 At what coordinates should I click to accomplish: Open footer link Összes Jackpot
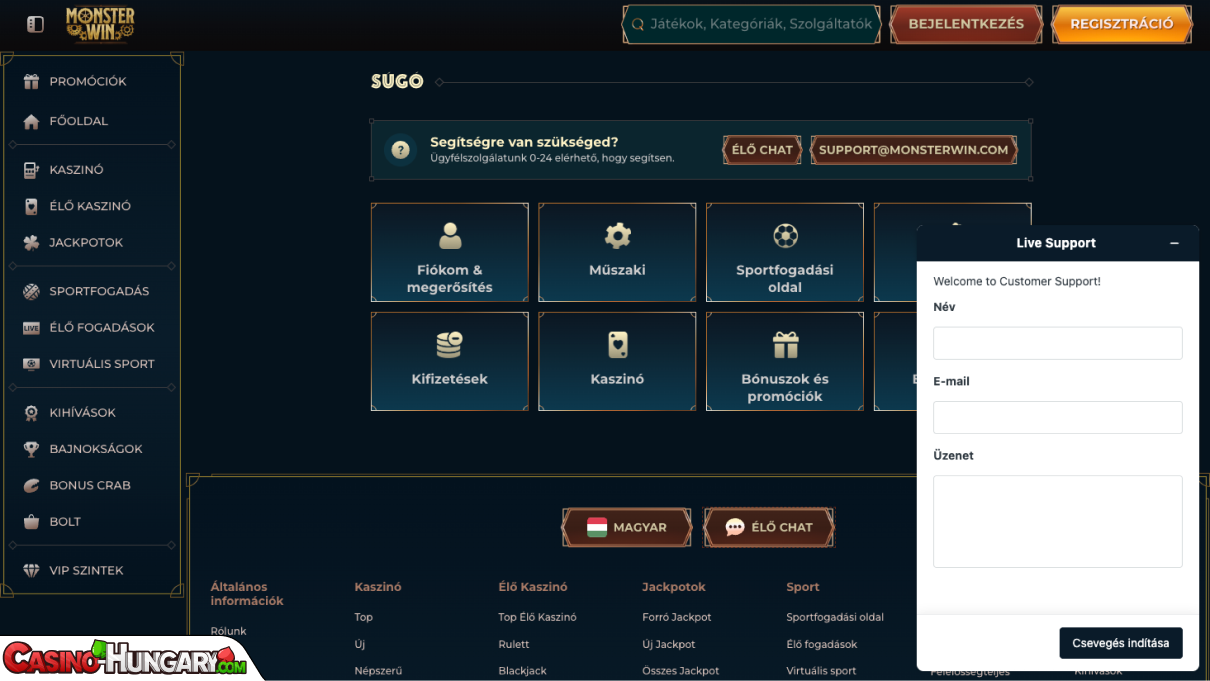point(681,671)
